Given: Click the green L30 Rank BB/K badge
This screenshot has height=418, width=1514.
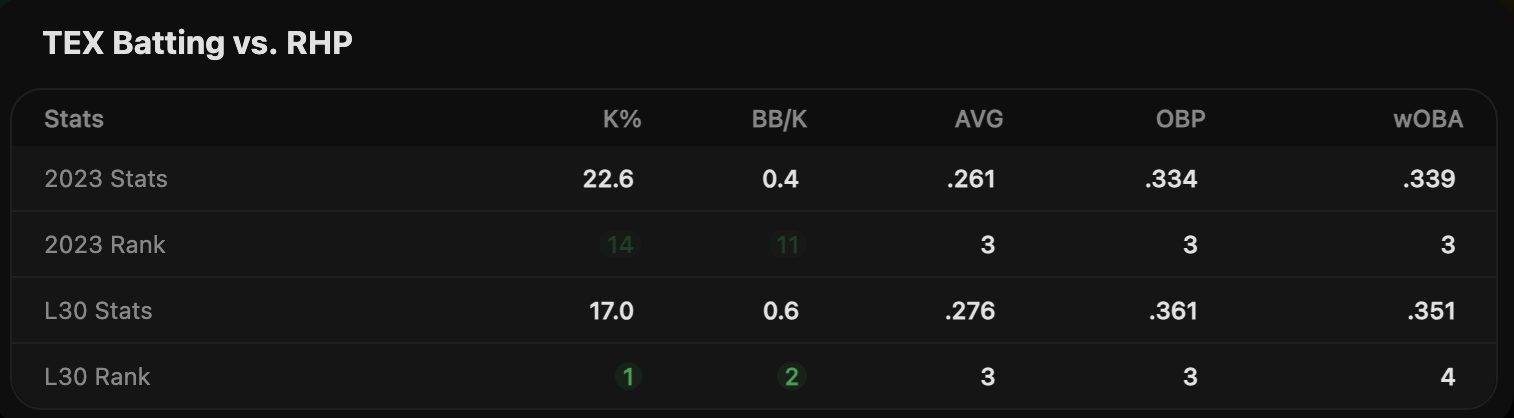Looking at the screenshot, I should tap(791, 377).
